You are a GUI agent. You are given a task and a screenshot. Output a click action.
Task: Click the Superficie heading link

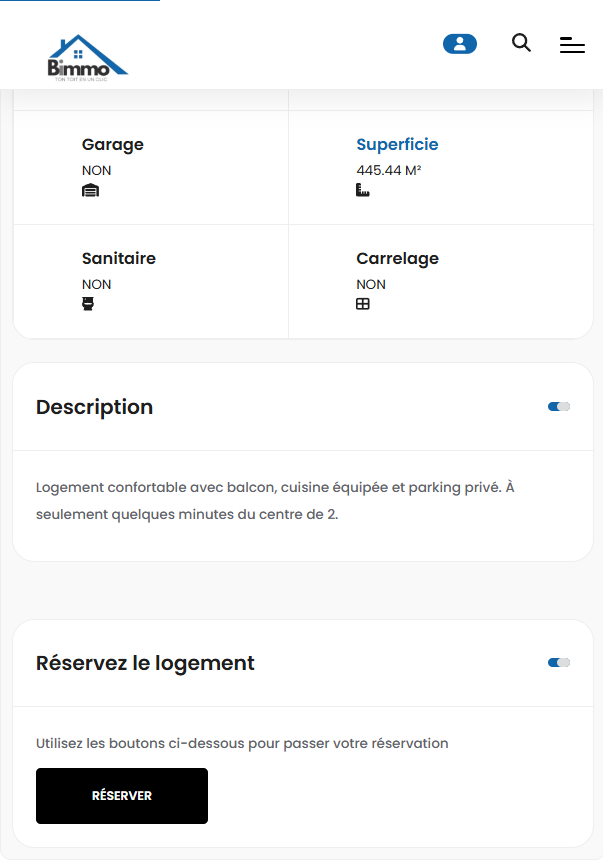point(397,144)
